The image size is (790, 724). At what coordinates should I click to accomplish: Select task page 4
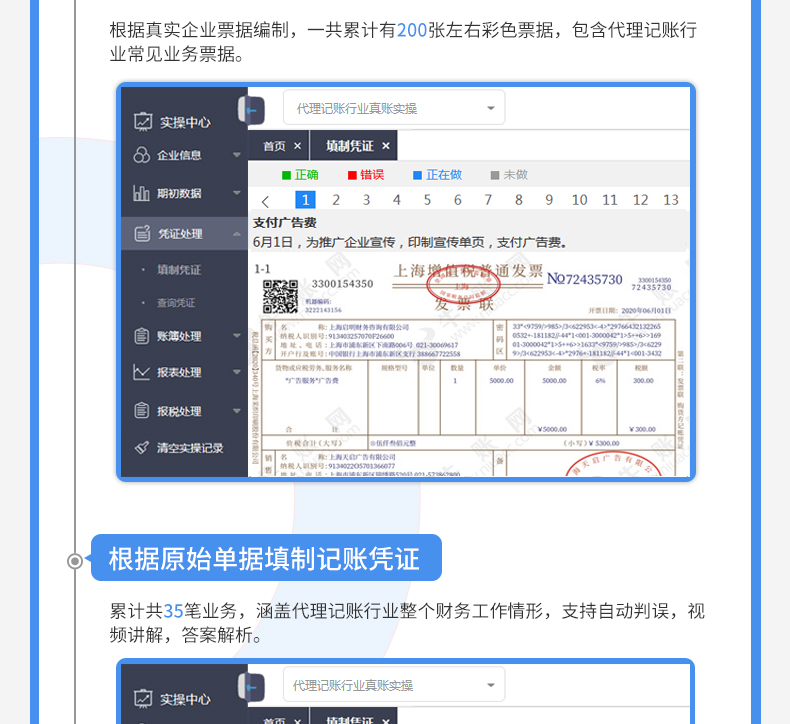tap(397, 200)
